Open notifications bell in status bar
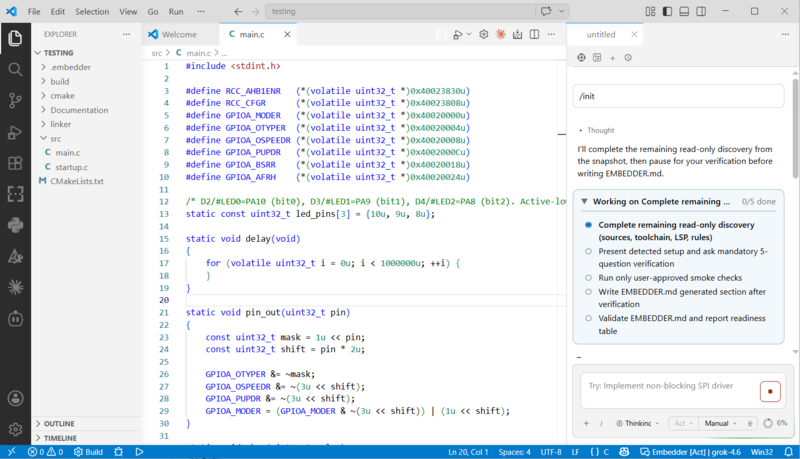The width and height of the screenshot is (800, 459). pos(788,452)
